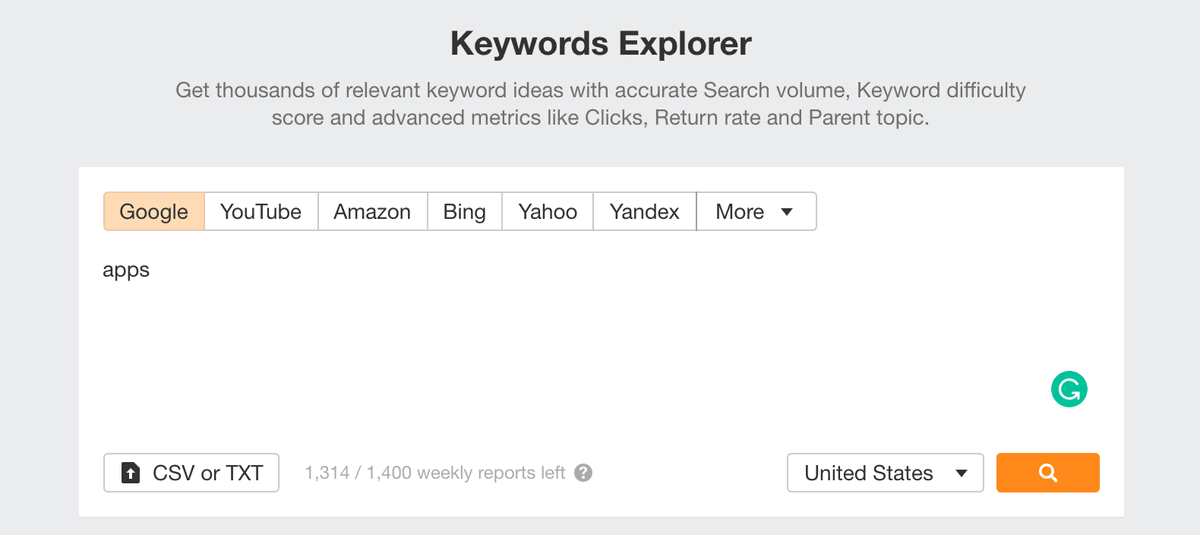Select the Bing tab
The height and width of the screenshot is (535, 1200).
[465, 212]
